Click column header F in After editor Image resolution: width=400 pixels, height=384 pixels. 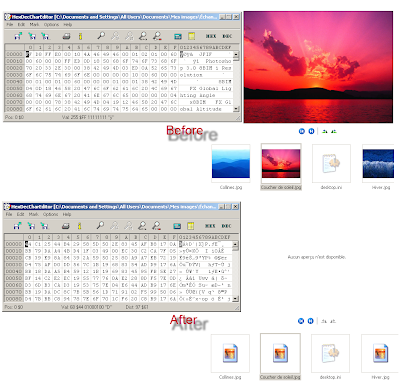click(x=173, y=237)
